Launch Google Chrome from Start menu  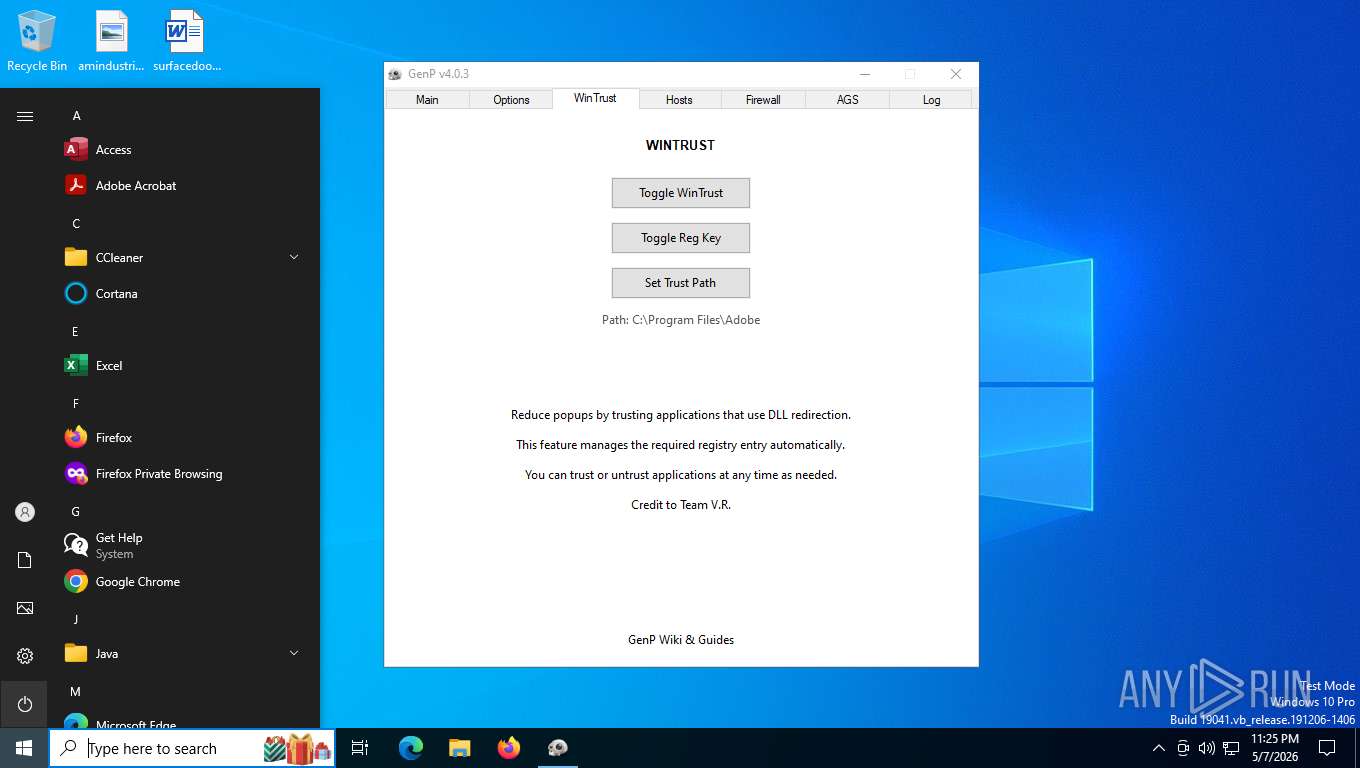click(186, 582)
